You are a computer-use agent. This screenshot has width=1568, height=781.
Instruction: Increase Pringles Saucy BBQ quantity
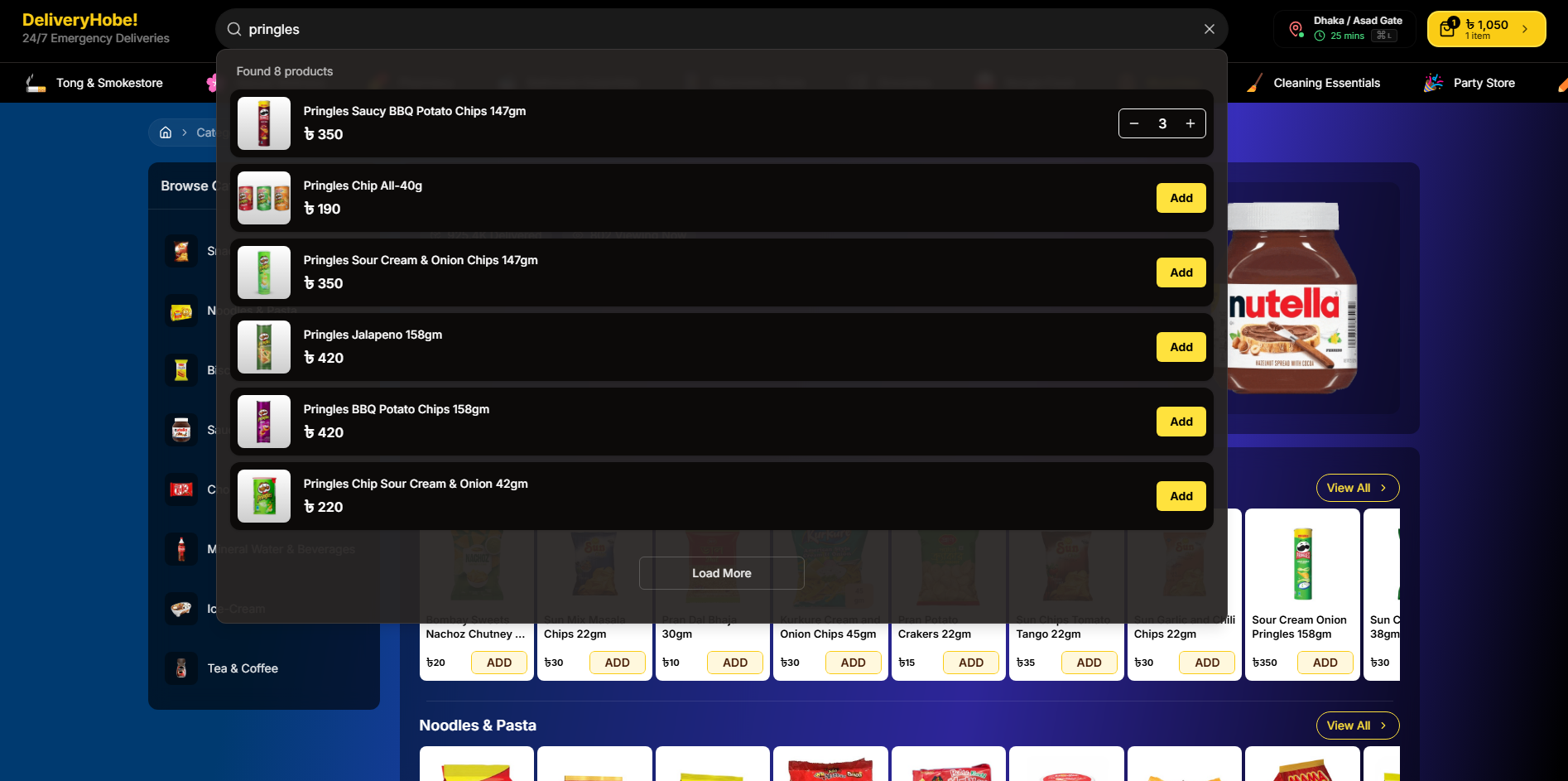pos(1190,123)
